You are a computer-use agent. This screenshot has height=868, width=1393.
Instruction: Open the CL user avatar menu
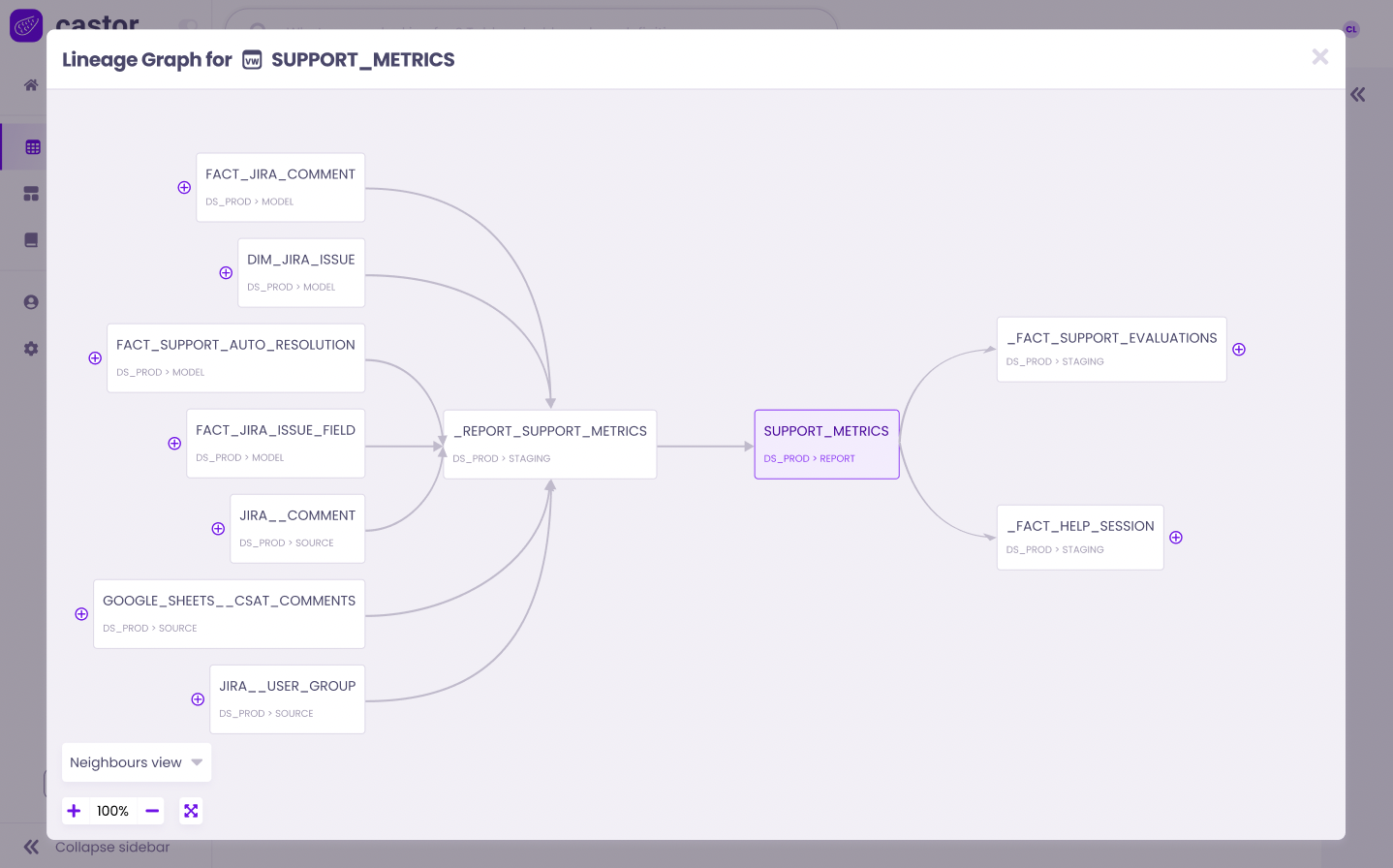[x=1351, y=29]
